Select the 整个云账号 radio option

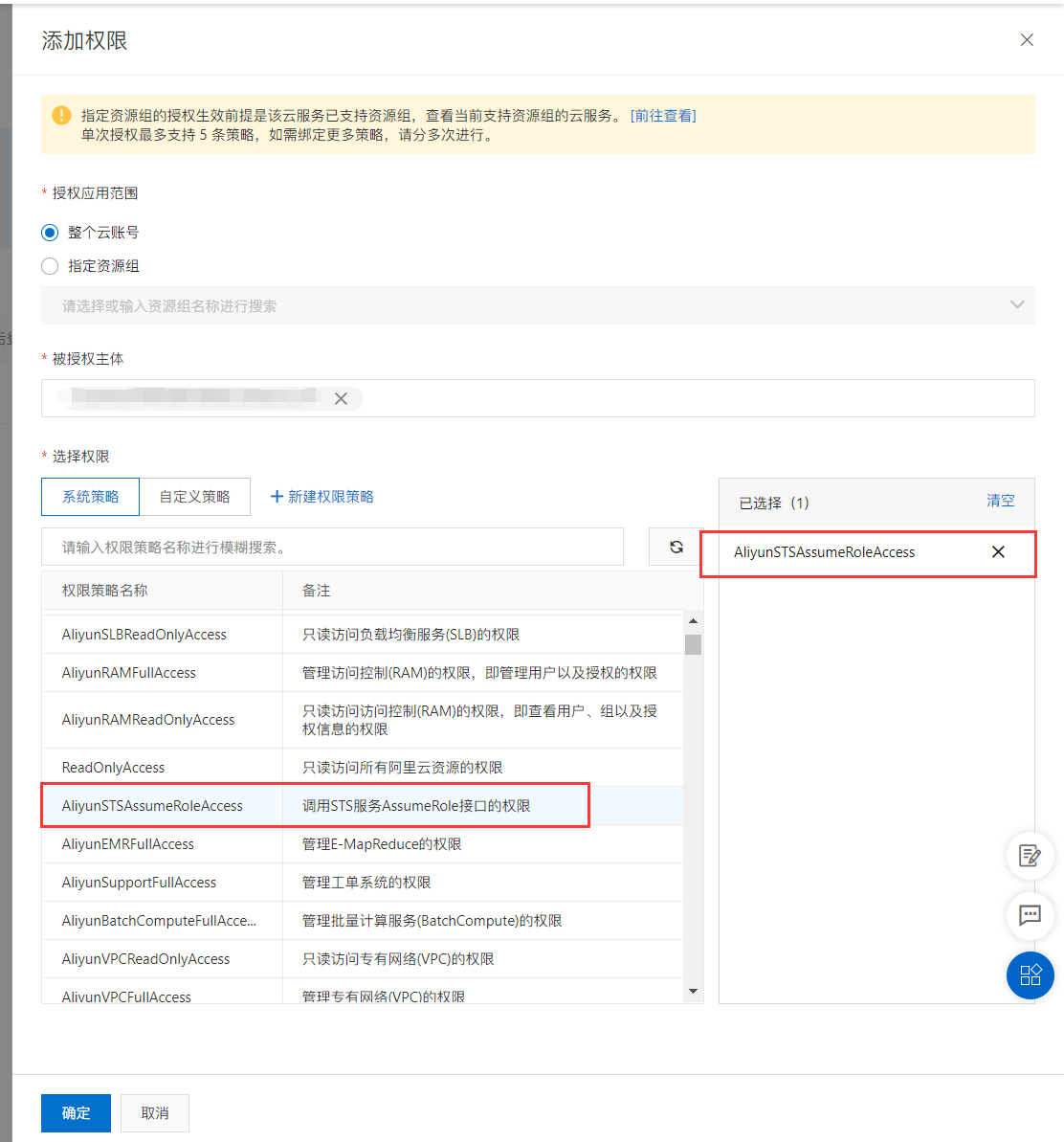pyautogui.click(x=50, y=233)
